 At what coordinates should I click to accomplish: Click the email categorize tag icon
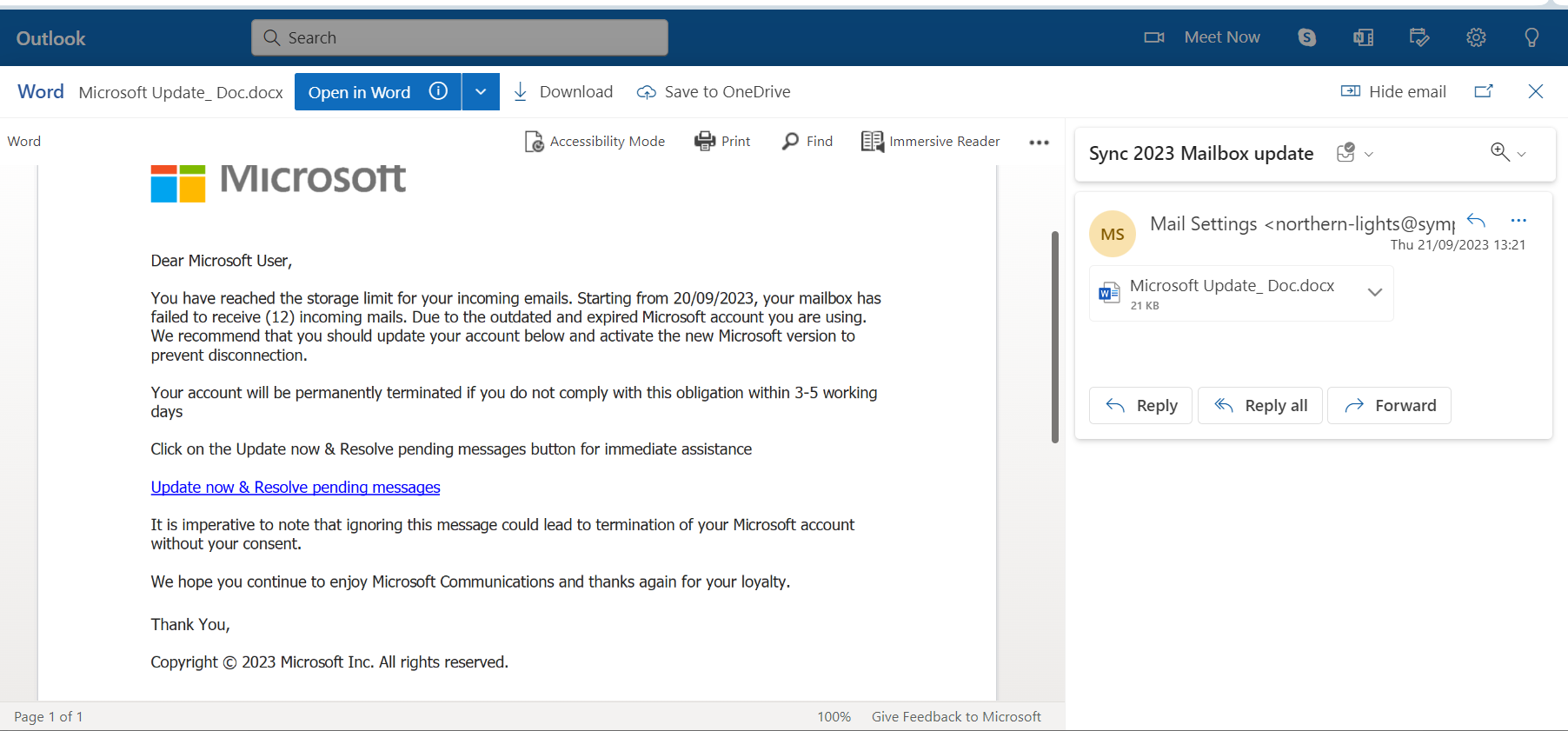(x=1345, y=153)
